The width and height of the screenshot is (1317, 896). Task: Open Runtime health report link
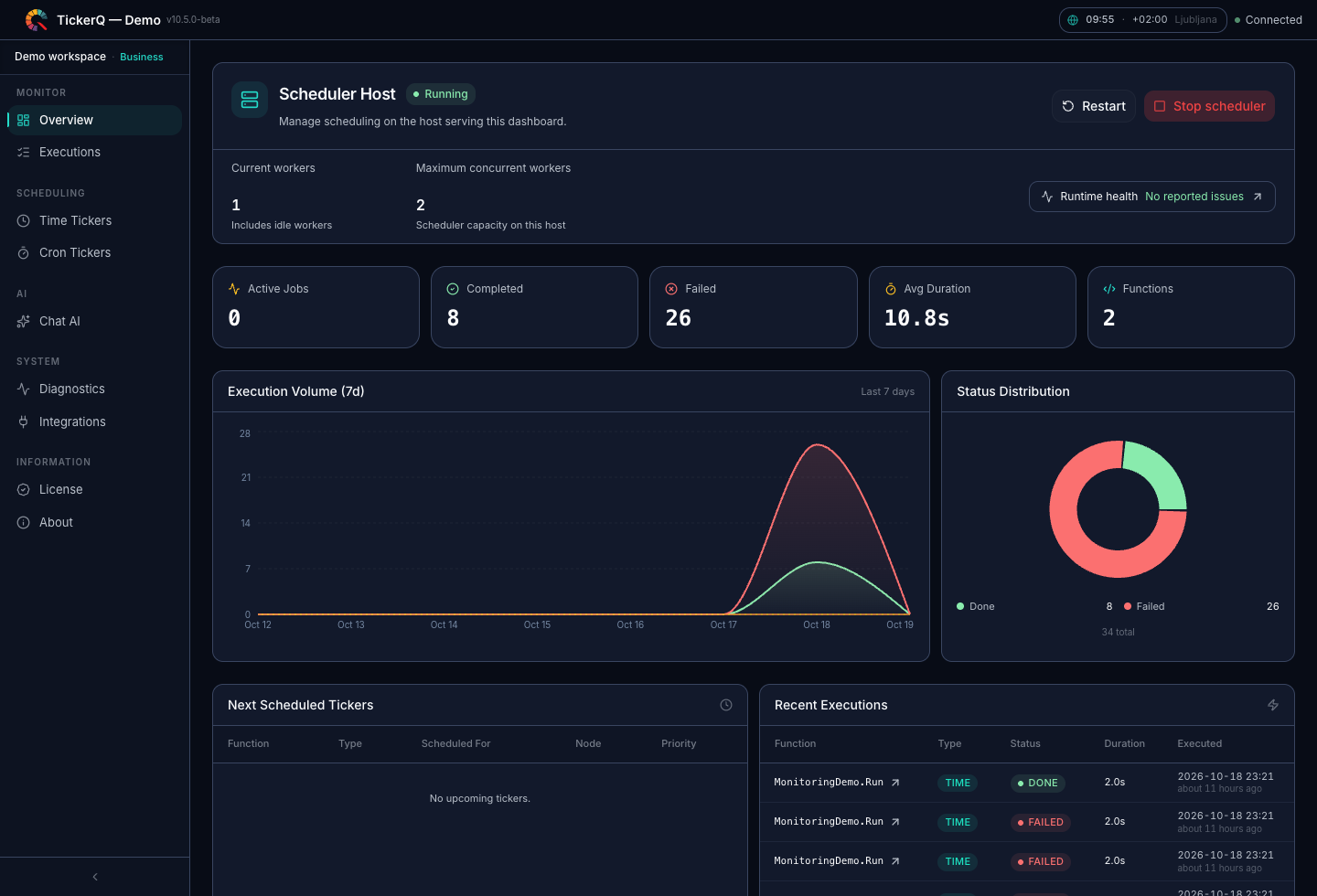(x=1152, y=197)
